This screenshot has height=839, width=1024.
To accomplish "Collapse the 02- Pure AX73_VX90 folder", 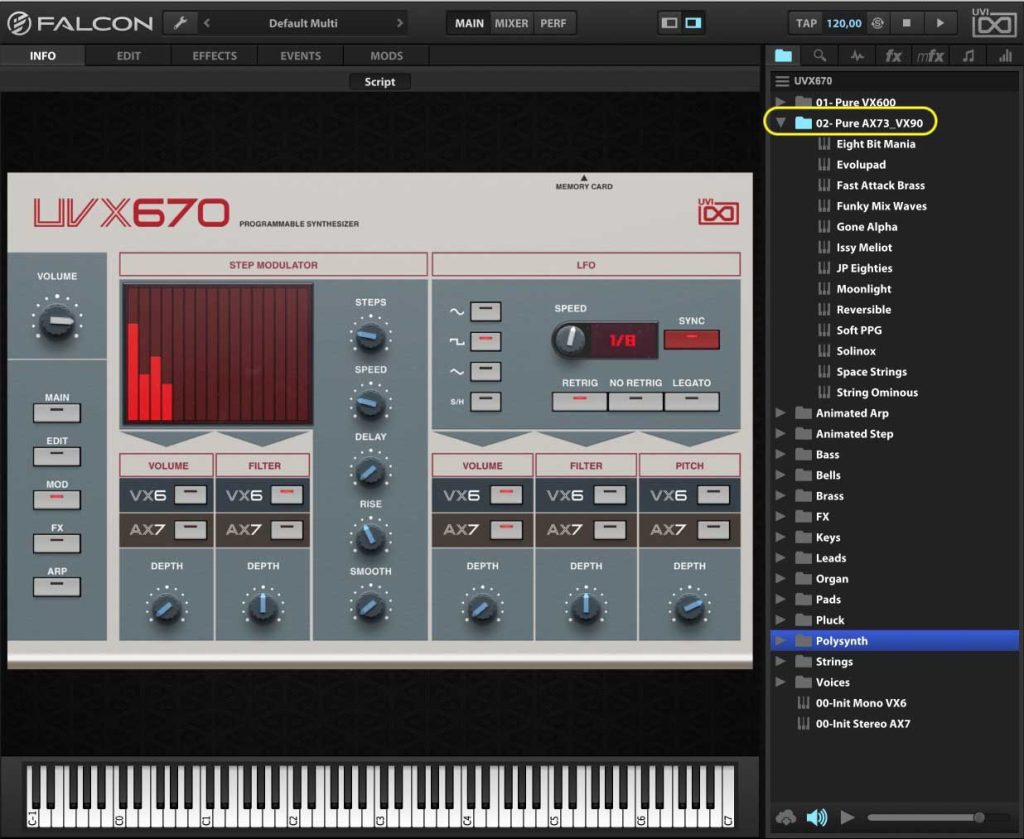I will tap(781, 123).
